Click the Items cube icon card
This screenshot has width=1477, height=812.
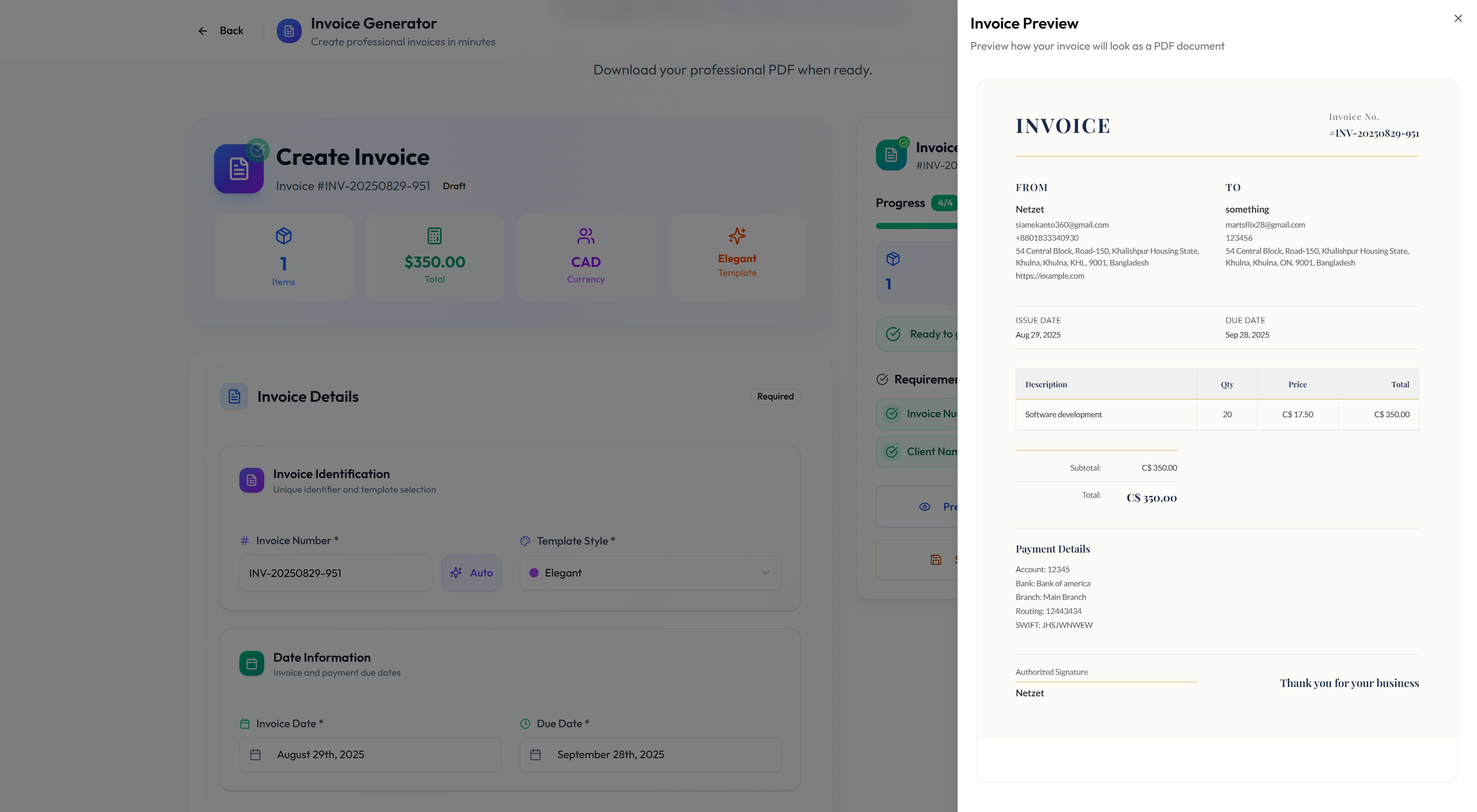coord(283,236)
